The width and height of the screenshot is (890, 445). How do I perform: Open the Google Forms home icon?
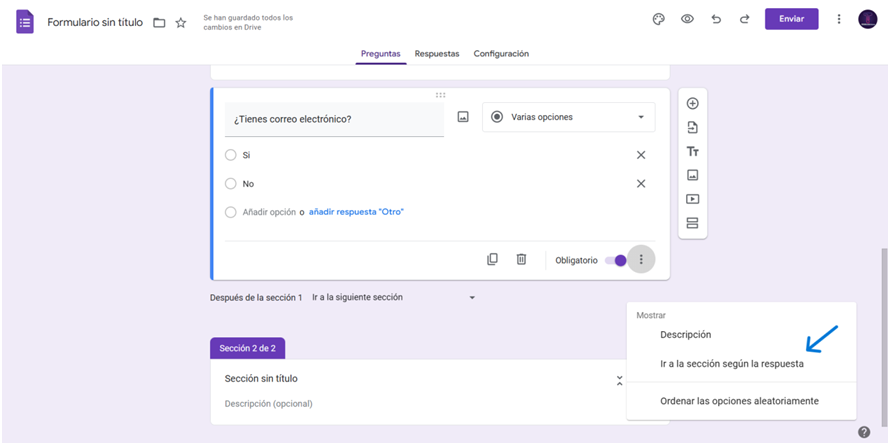pyautogui.click(x=25, y=23)
